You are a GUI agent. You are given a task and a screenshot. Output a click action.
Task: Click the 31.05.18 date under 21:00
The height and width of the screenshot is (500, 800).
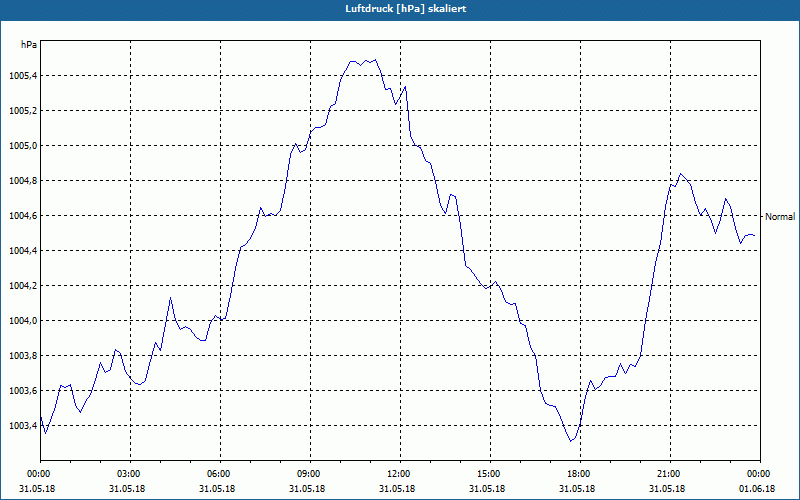point(667,489)
